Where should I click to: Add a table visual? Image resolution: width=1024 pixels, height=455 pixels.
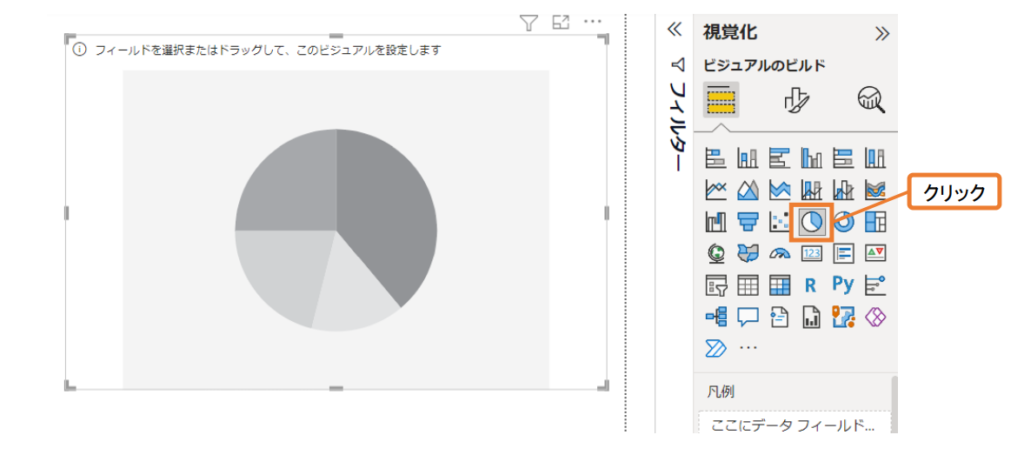coord(748,285)
